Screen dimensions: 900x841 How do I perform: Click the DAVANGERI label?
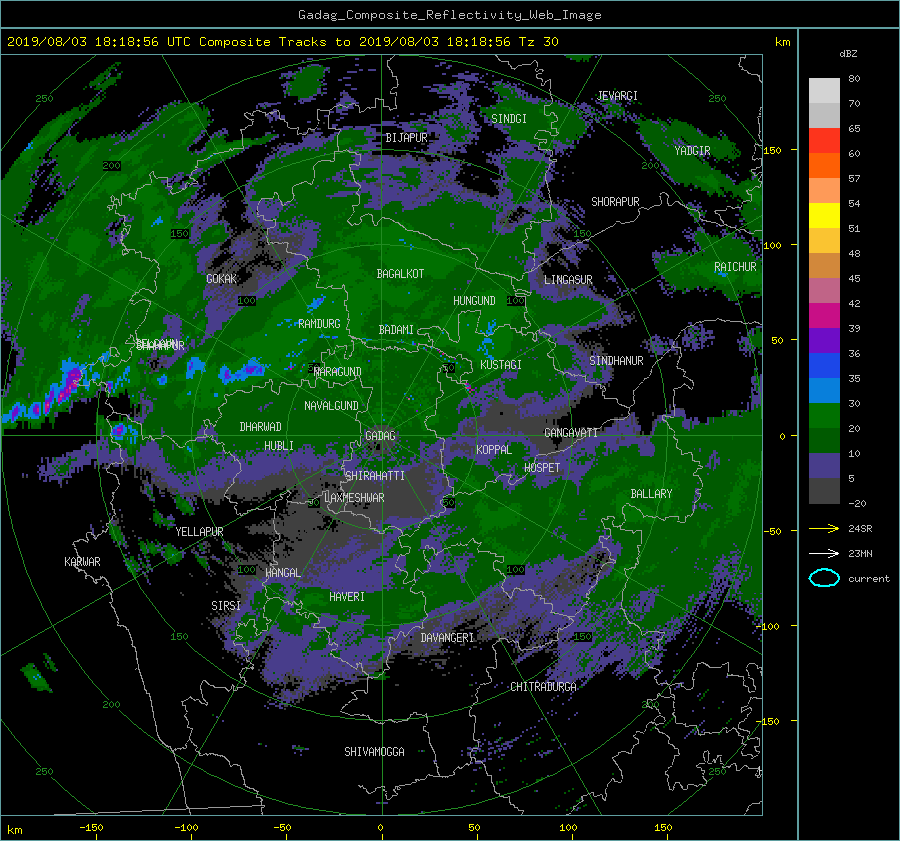(x=447, y=638)
